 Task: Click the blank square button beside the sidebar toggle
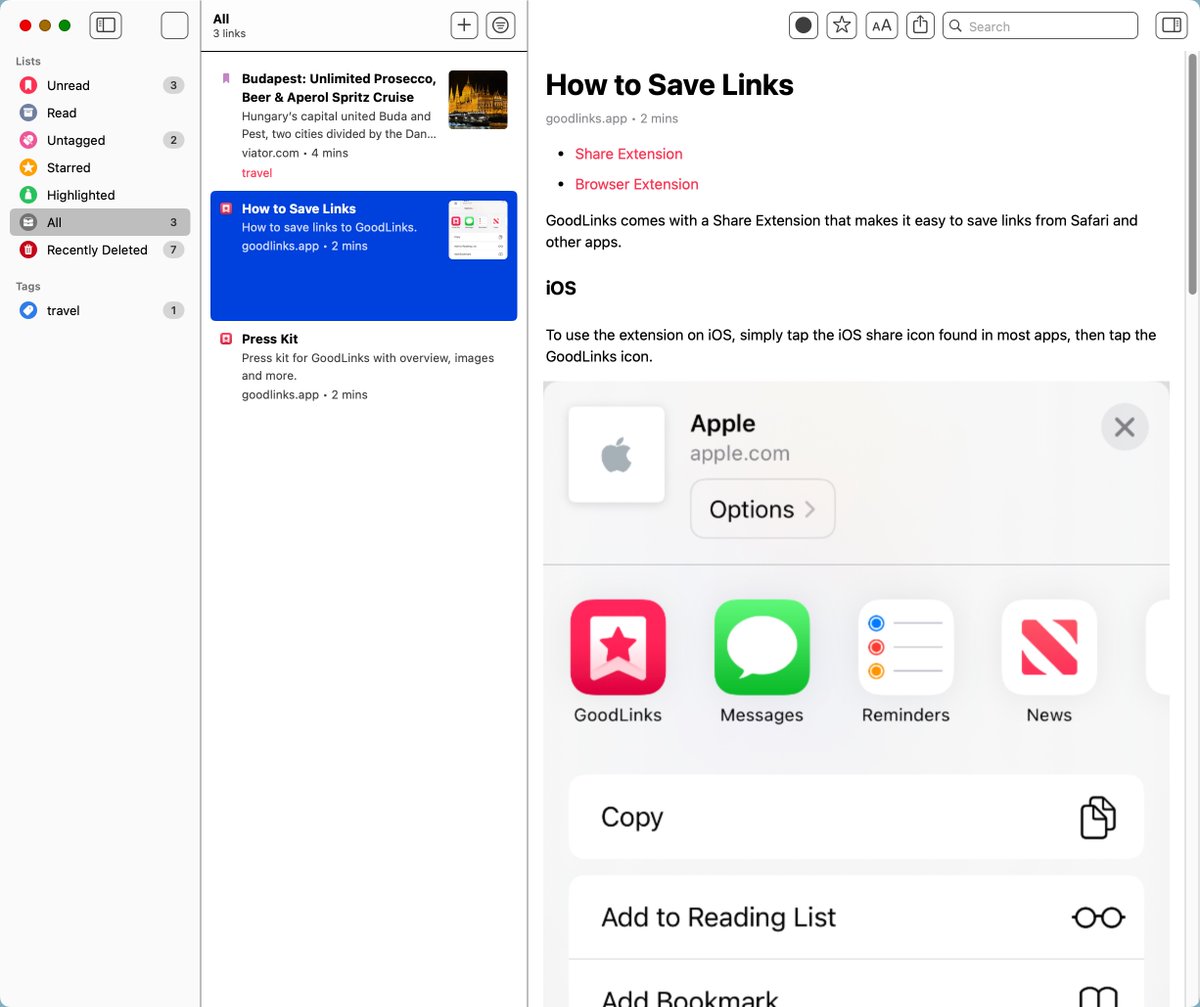tap(175, 25)
